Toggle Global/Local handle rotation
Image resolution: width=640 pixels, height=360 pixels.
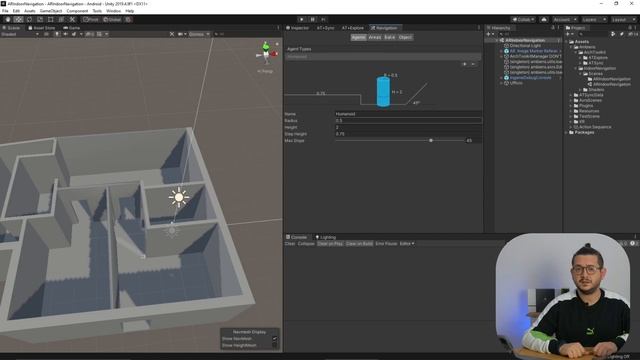coord(112,19)
